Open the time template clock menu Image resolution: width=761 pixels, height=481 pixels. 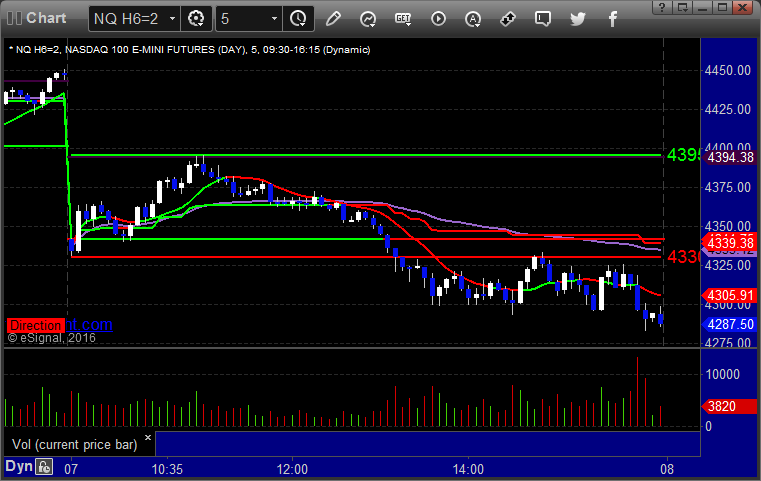tap(298, 19)
